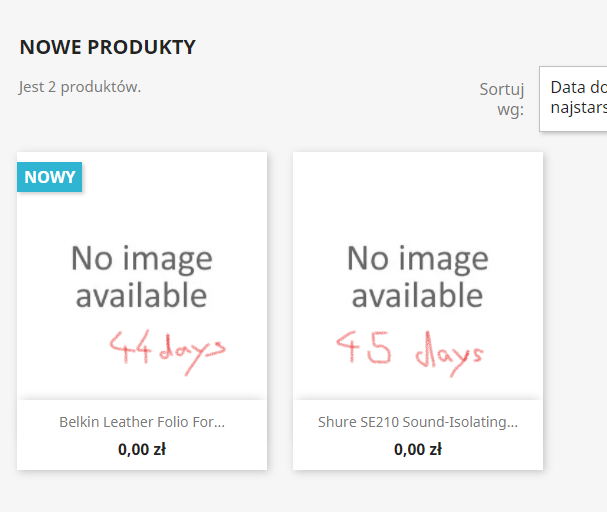Click the word "wg:" beside the sort box
This screenshot has height=512, width=607.
(x=510, y=109)
